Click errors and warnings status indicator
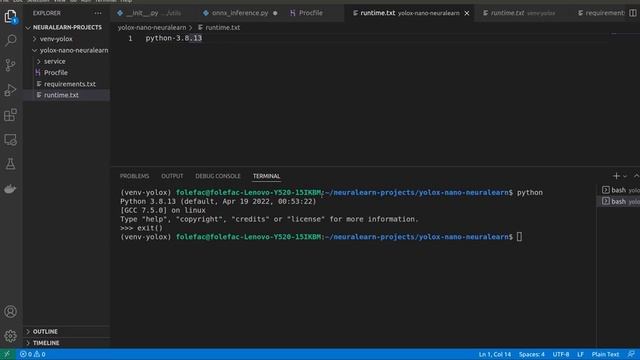The width and height of the screenshot is (640, 360). tap(33, 354)
